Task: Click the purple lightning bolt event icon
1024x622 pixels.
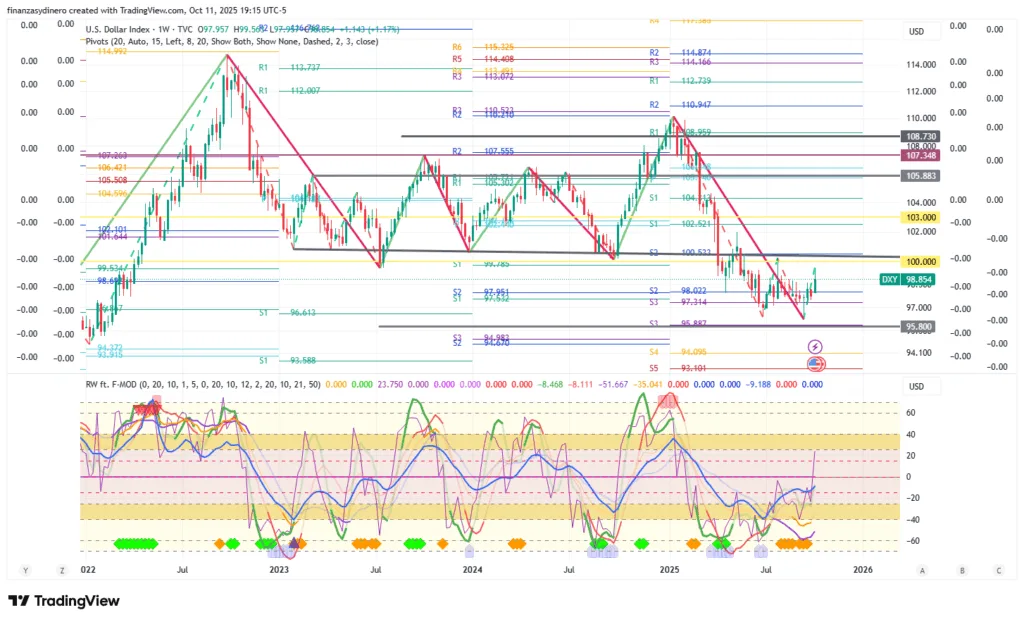Action: 814,346
